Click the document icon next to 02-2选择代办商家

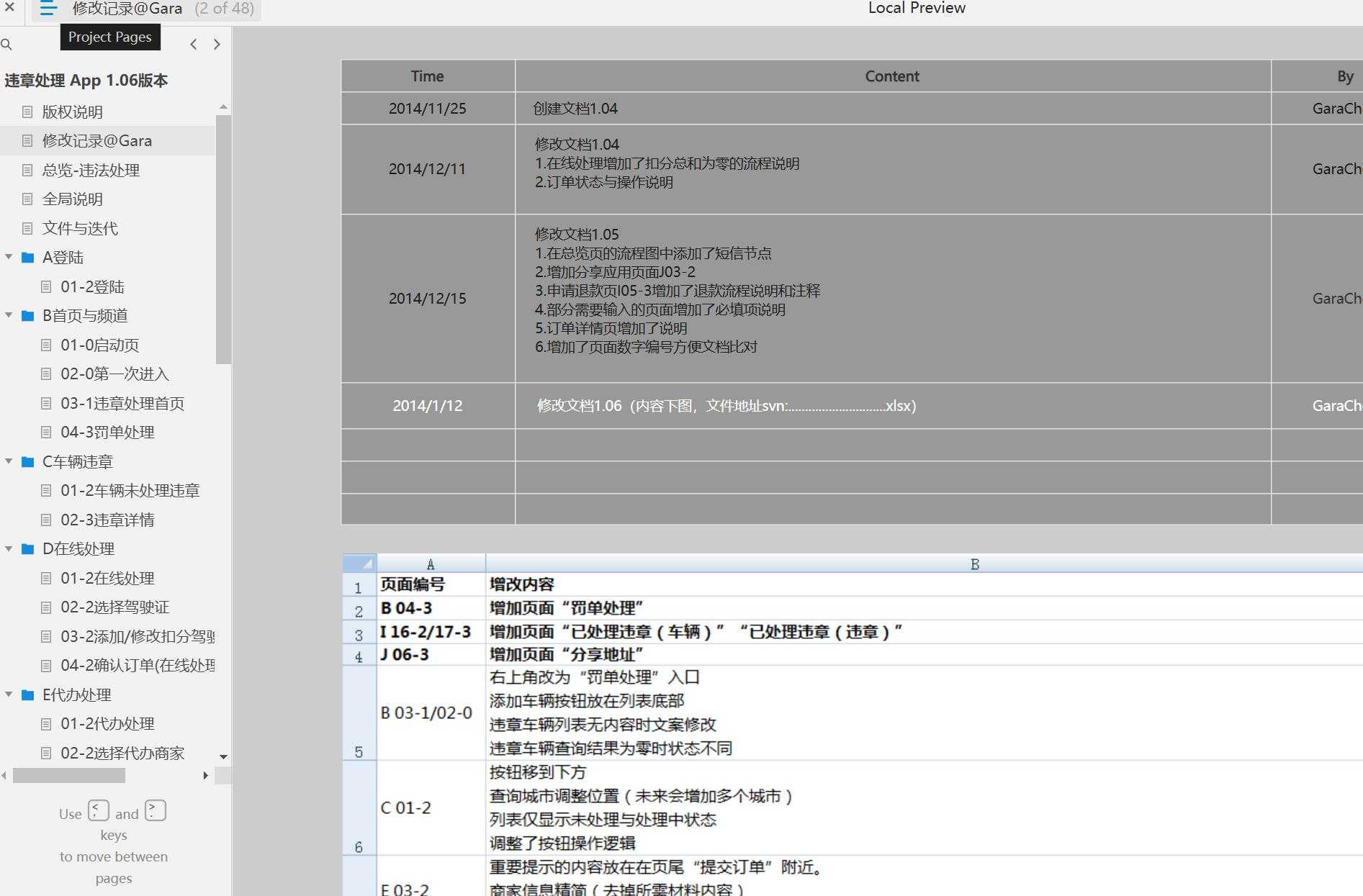[45, 753]
